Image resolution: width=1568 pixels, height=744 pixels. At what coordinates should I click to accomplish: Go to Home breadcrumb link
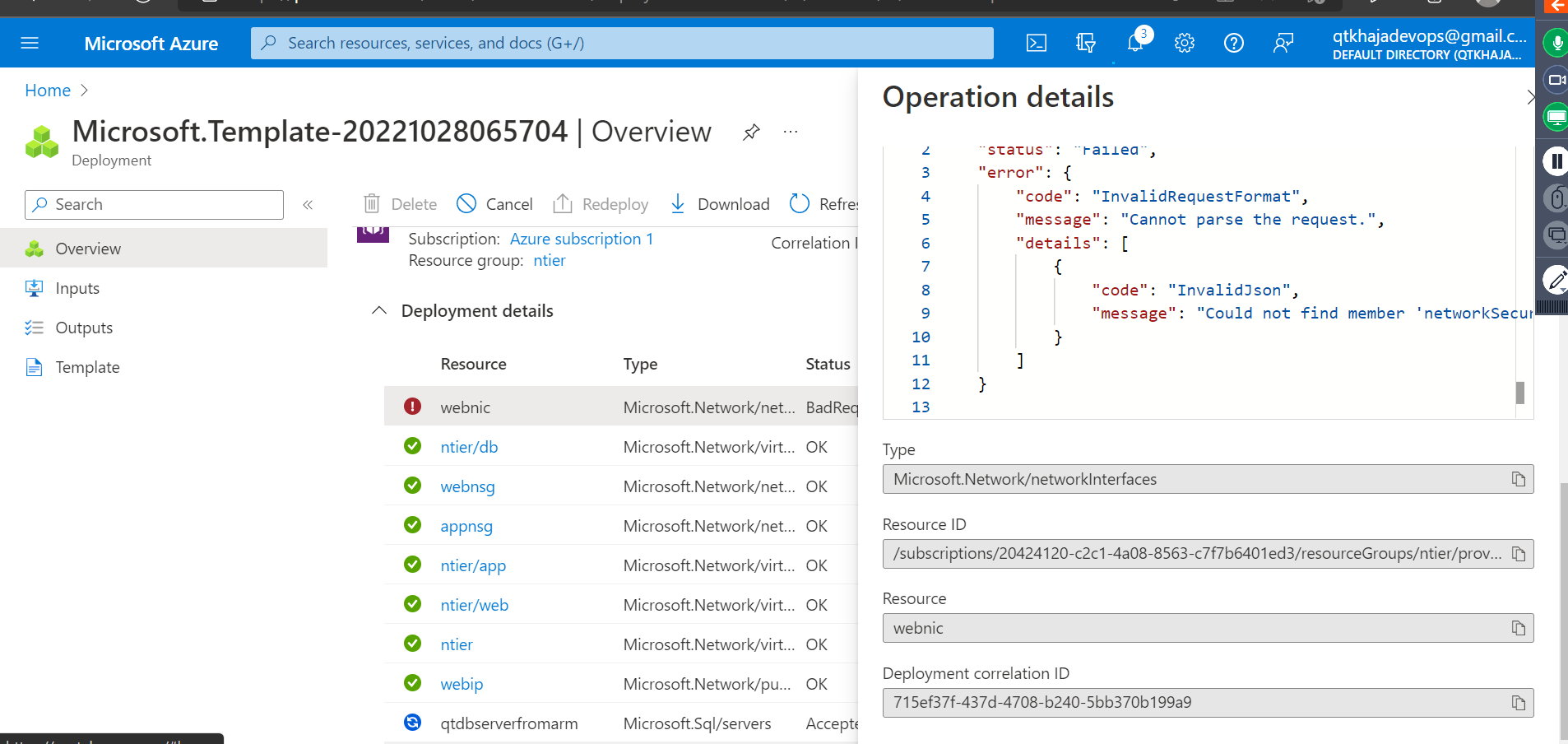click(x=48, y=91)
